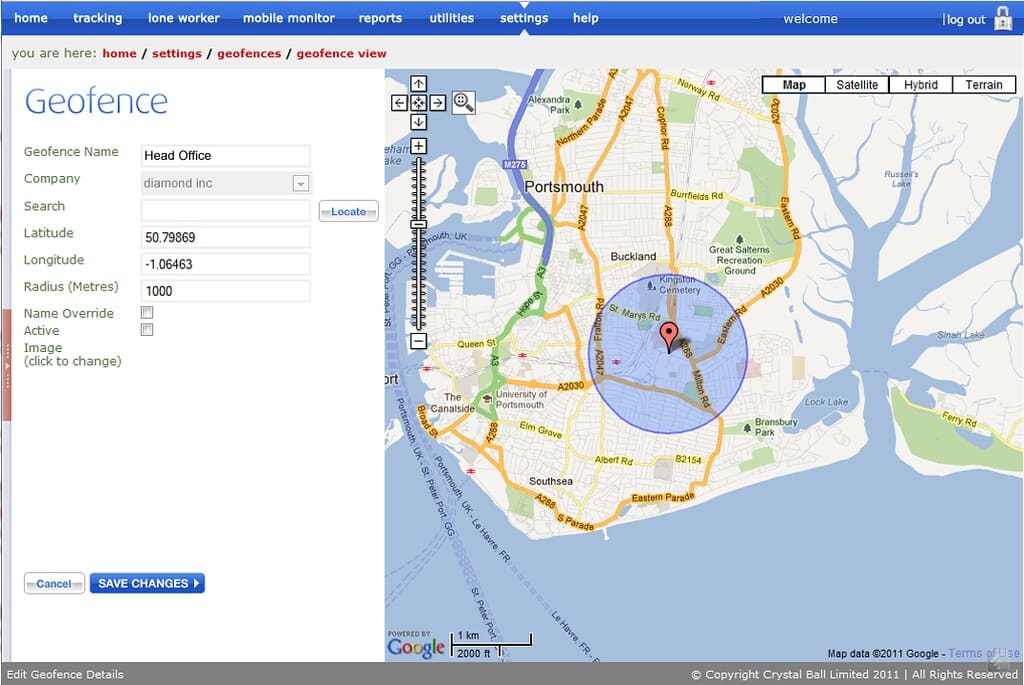Open the help menu

(x=586, y=18)
